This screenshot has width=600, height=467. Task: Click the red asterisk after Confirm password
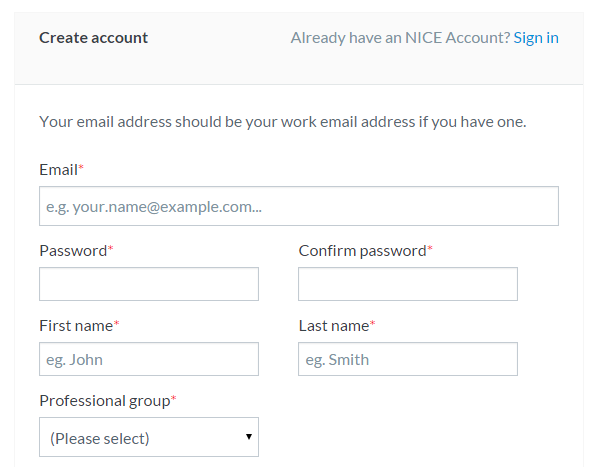point(430,249)
